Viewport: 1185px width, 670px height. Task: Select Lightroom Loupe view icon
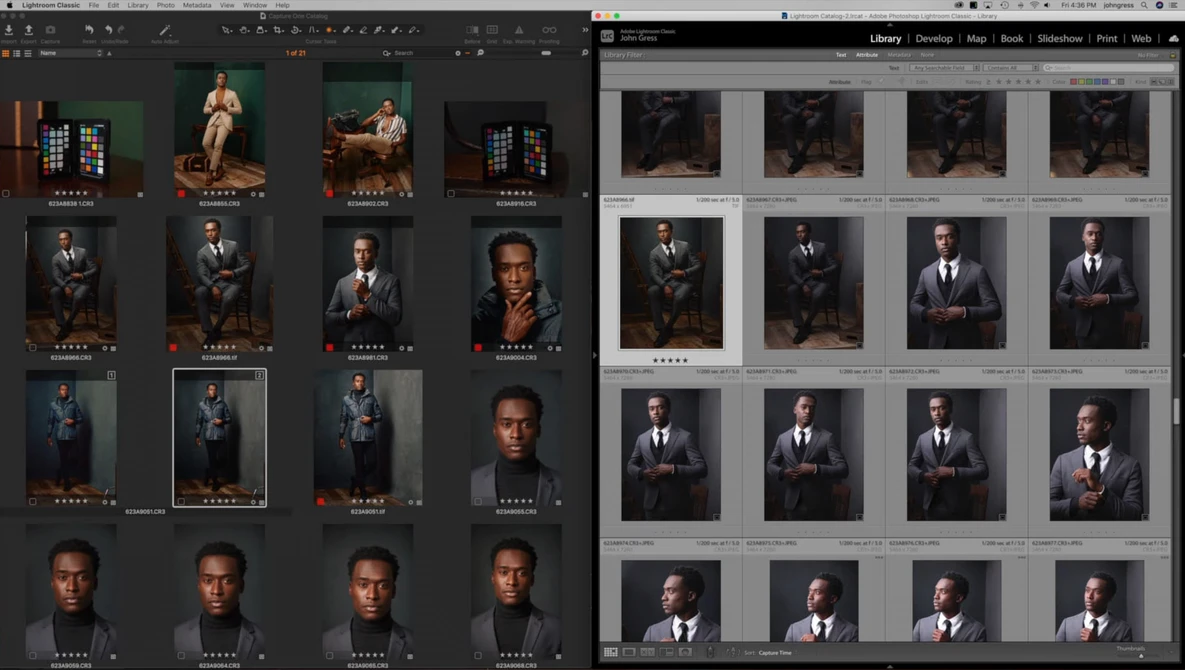coord(629,652)
